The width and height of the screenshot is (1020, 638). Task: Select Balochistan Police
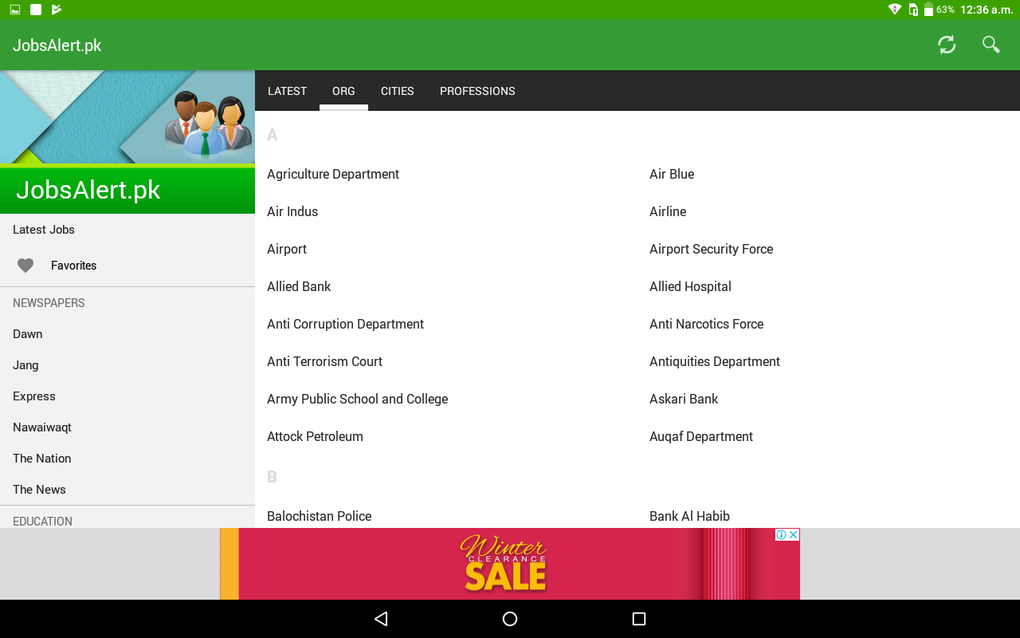coord(319,516)
